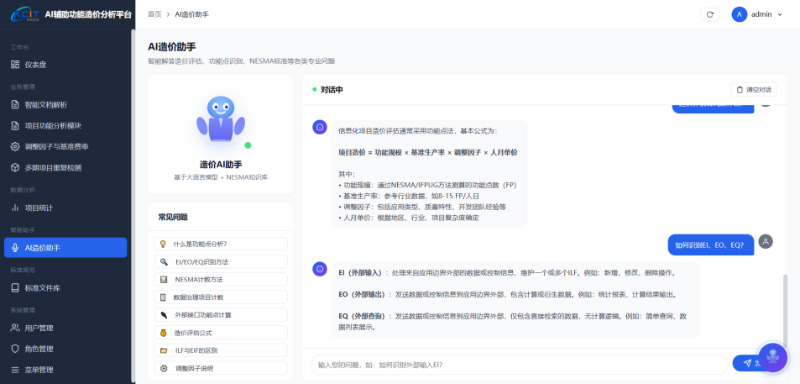800x384 pixels.
Task: Click the question input field at bottom
Action: pyautogui.click(x=519, y=365)
